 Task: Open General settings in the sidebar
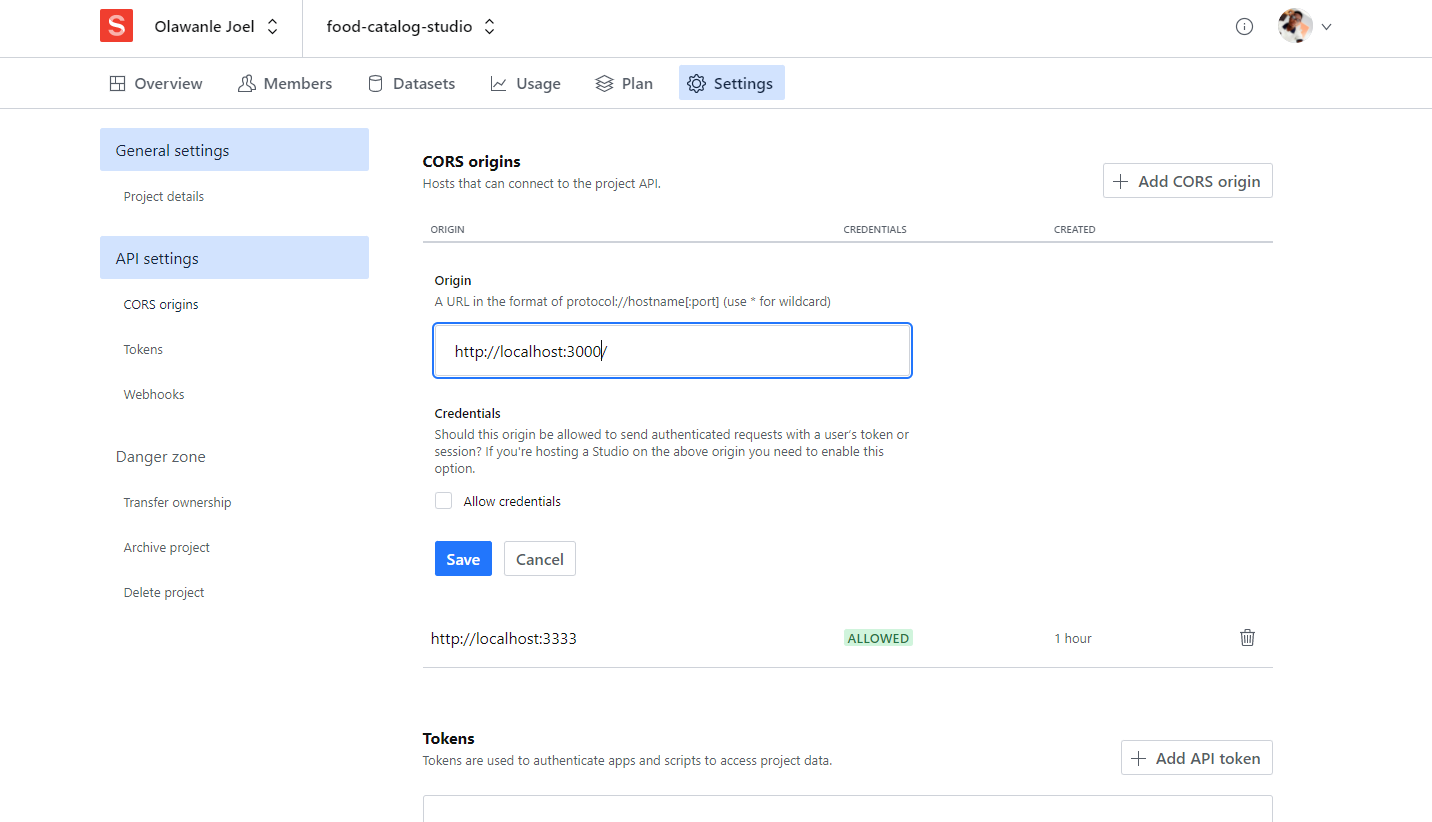point(171,149)
